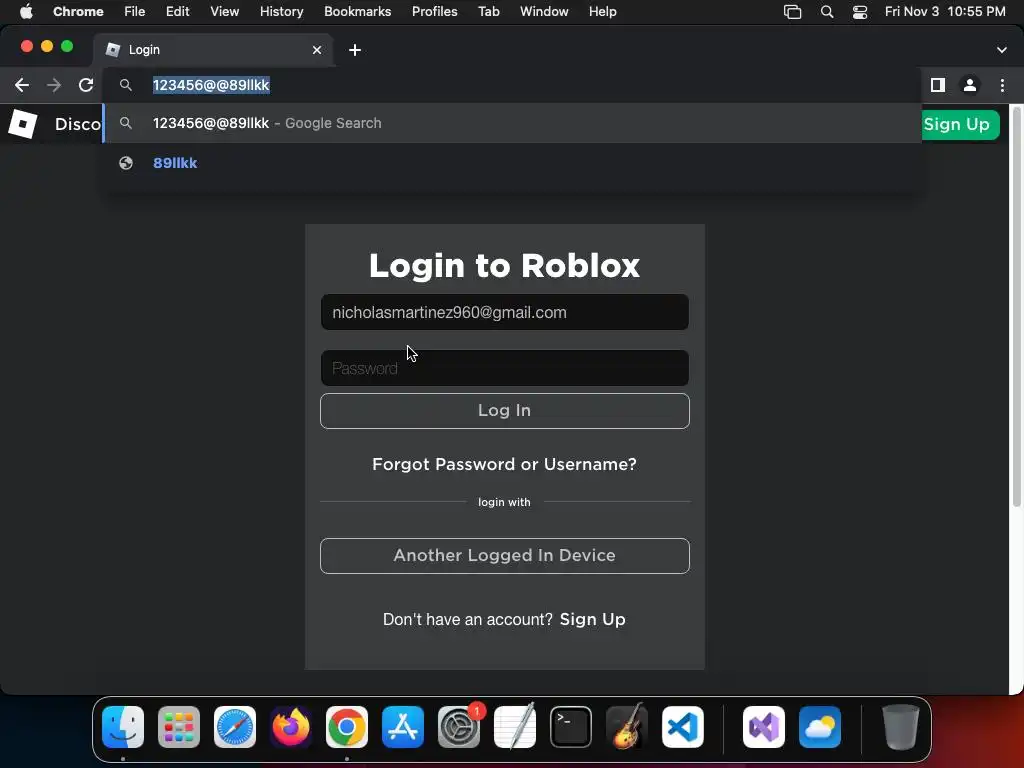
Task: Open the Chrome side panel icon
Action: click(938, 85)
